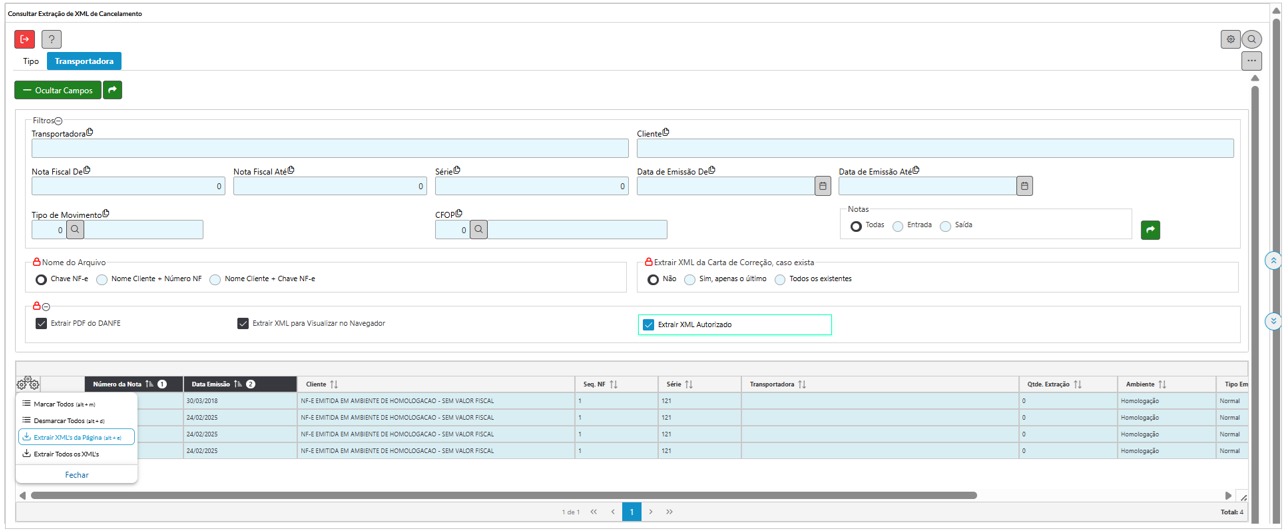This screenshot has height=532, width=1286.
Task: Switch to the Transportadora tab
Action: click(84, 61)
